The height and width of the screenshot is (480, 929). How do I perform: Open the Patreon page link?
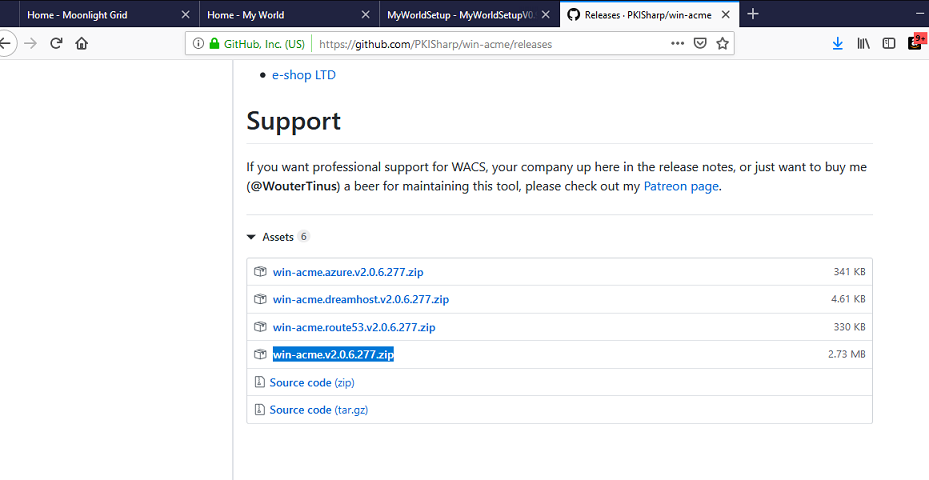[681, 186]
